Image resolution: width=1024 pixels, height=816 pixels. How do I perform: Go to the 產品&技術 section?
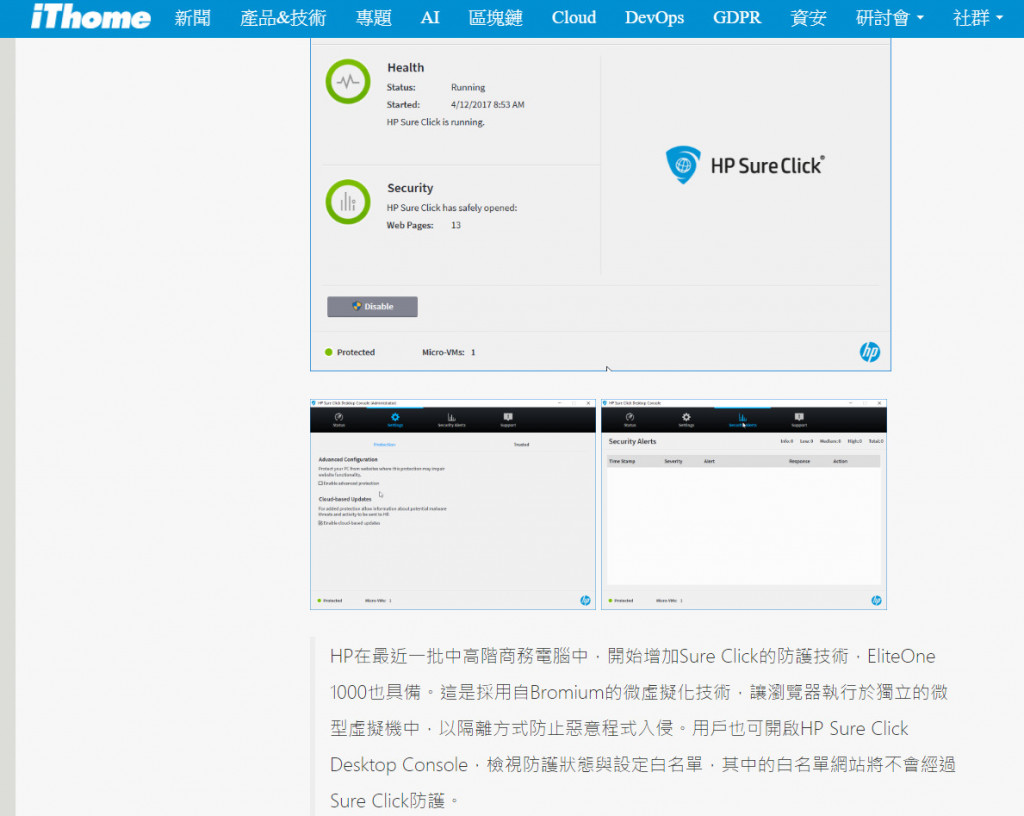(283, 18)
